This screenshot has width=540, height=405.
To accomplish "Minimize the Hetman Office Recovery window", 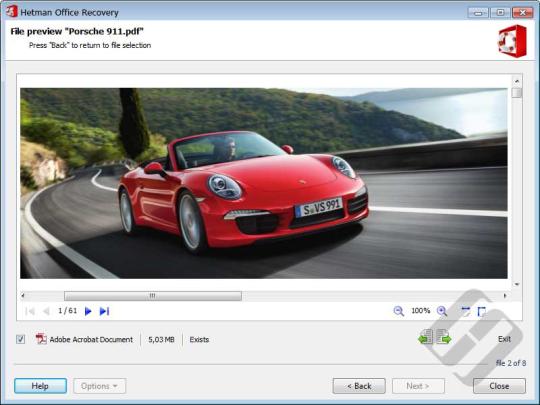I will (x=478, y=13).
